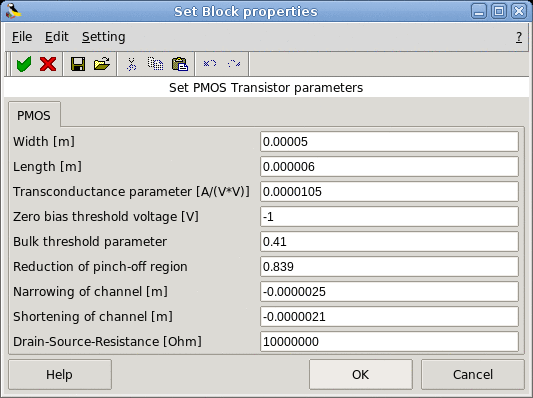This screenshot has height=398, width=533.
Task: Click the Length [m] input field
Action: point(389,167)
